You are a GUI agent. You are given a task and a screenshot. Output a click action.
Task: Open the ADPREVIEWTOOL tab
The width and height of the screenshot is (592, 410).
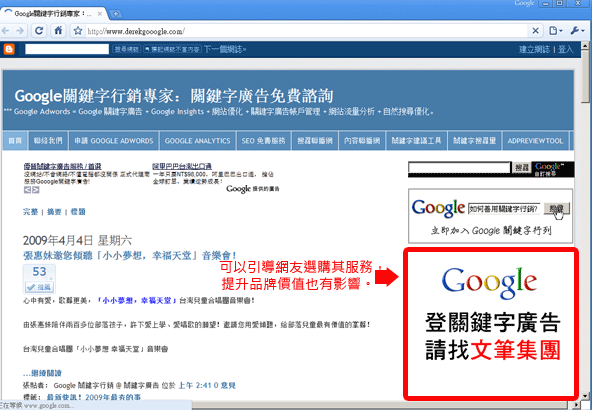(535, 141)
